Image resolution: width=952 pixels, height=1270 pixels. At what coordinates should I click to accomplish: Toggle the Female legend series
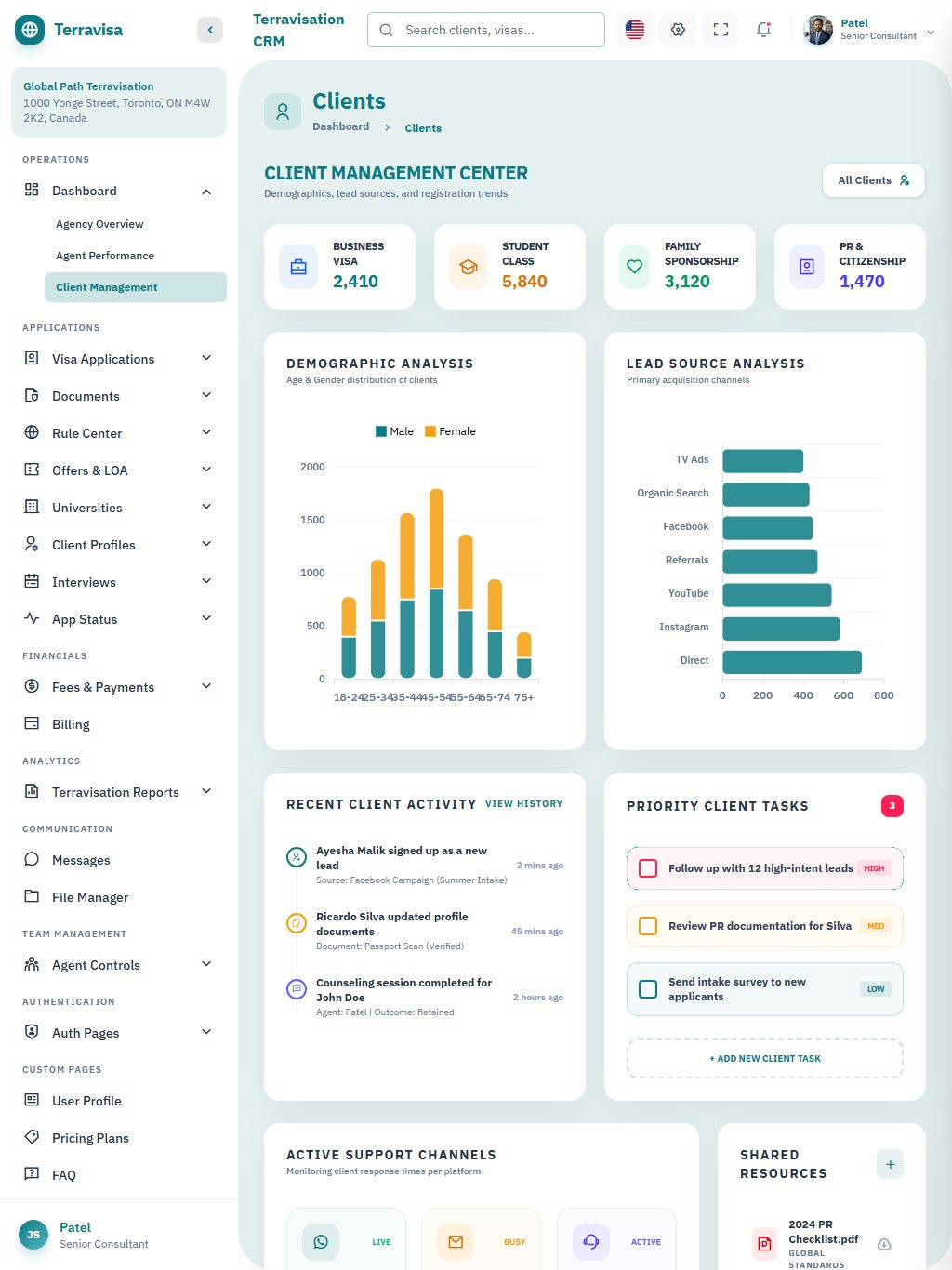click(450, 431)
